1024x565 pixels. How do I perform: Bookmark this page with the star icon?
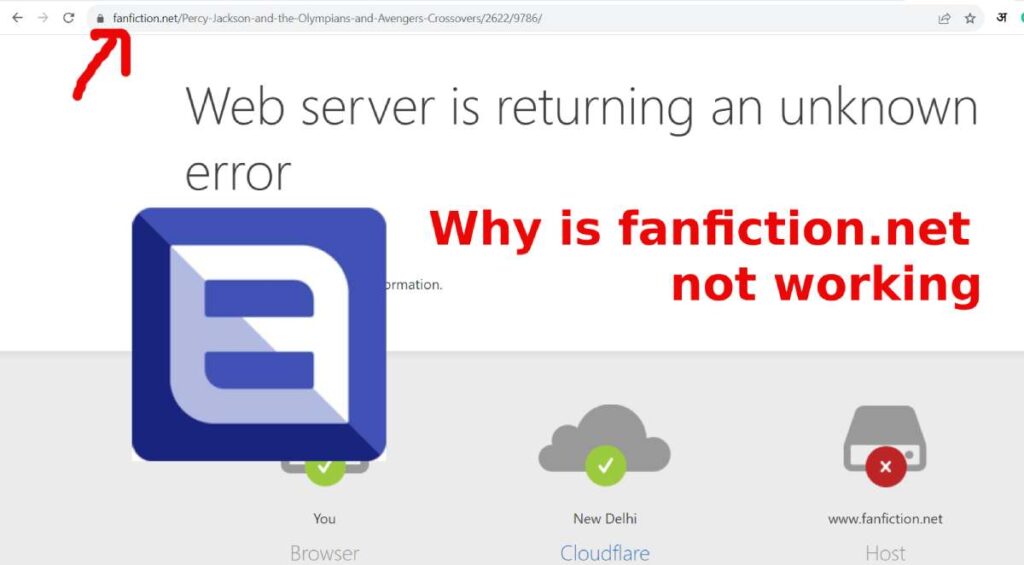click(970, 18)
